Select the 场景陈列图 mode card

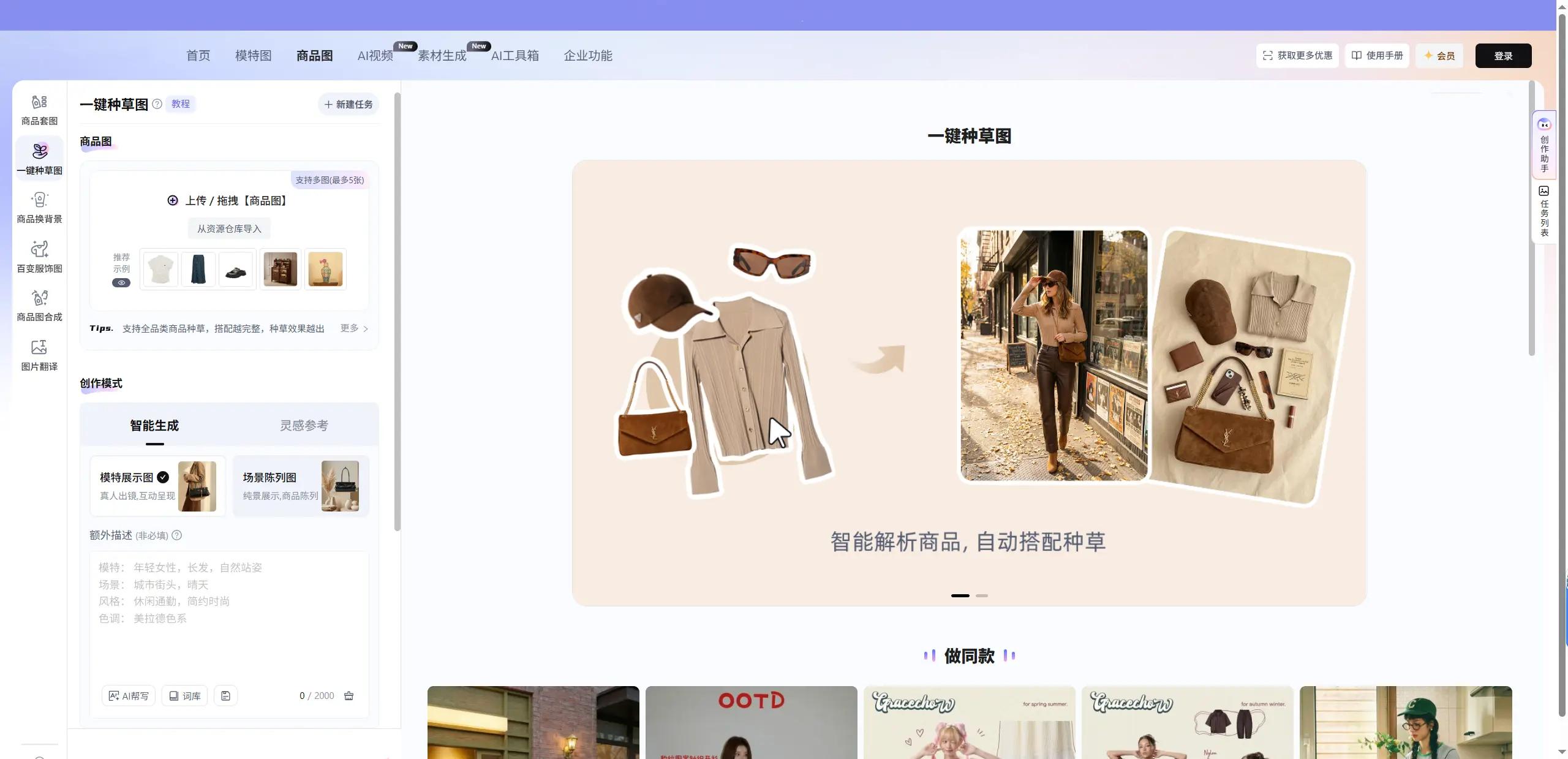coord(301,486)
